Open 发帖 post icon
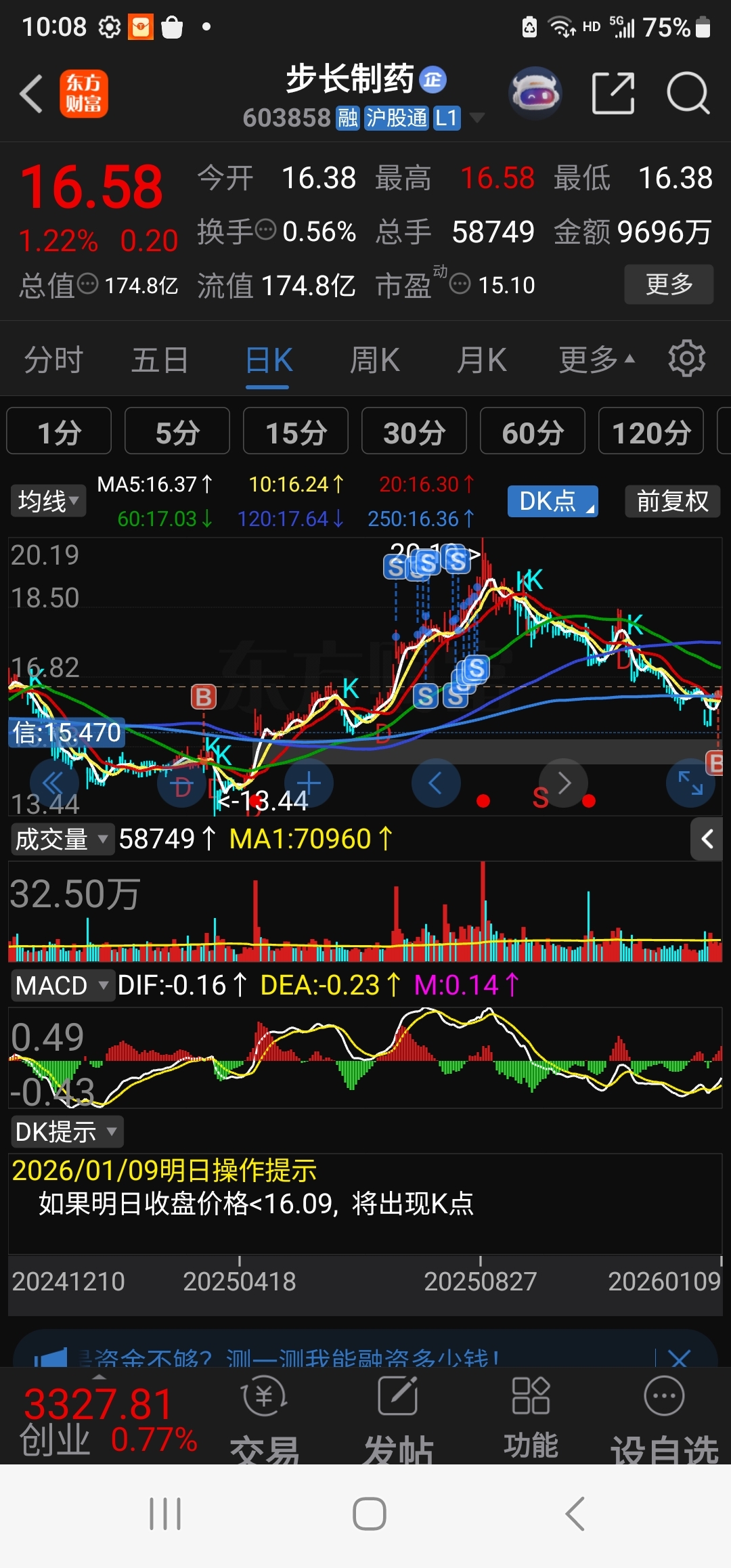The width and height of the screenshot is (731, 1568). tap(398, 1418)
